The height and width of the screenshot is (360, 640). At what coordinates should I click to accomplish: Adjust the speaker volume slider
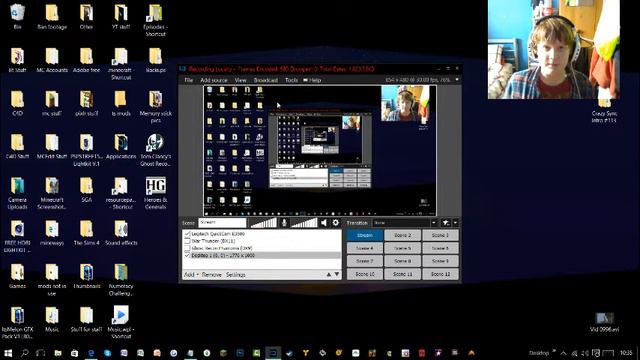(303, 223)
